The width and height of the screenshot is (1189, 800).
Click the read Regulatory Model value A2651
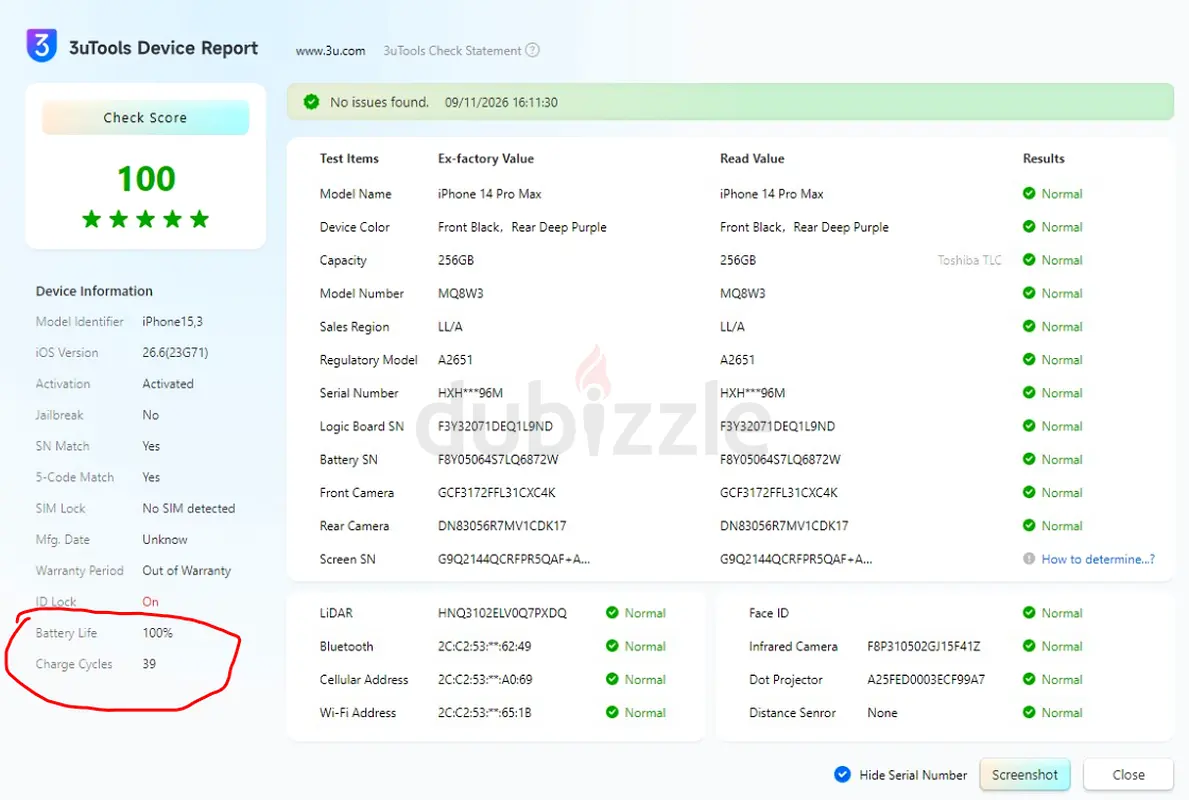click(737, 359)
